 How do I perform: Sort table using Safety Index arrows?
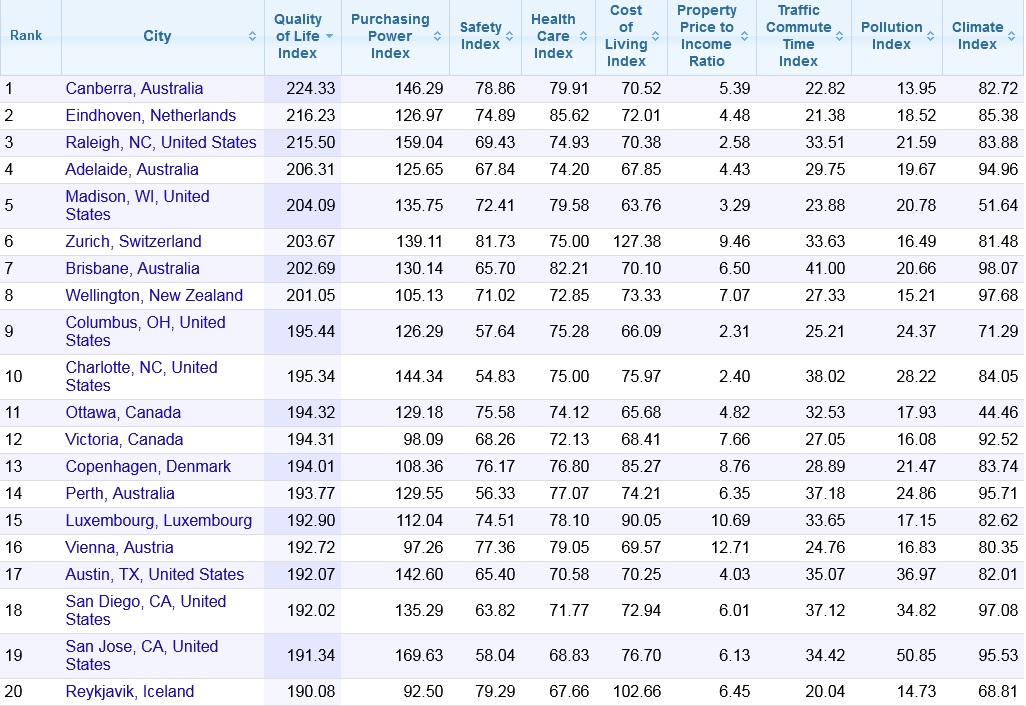pos(509,36)
